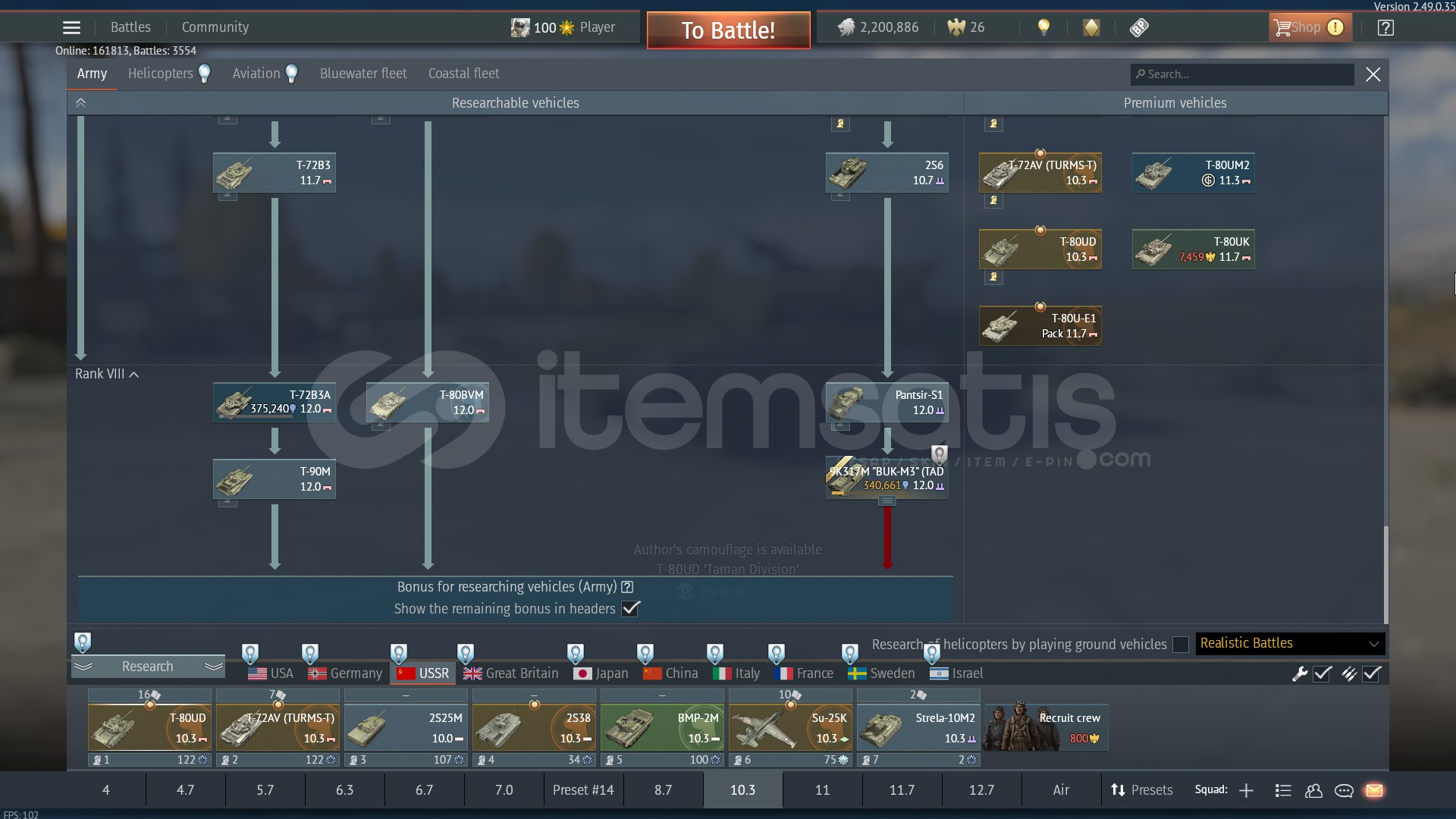This screenshot has width=1456, height=819.
Task: Click the wrench repair icon
Action: 1300,673
